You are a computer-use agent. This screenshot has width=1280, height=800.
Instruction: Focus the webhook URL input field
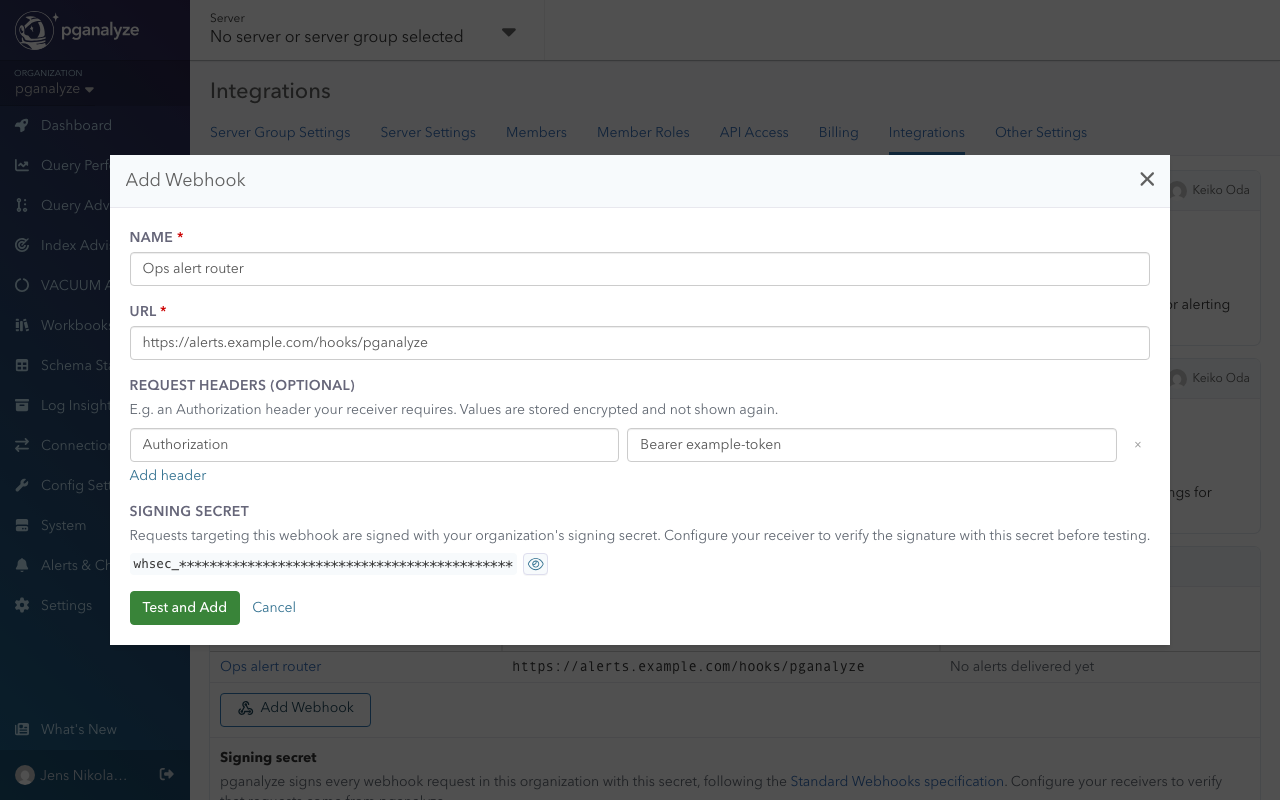[x=640, y=343]
